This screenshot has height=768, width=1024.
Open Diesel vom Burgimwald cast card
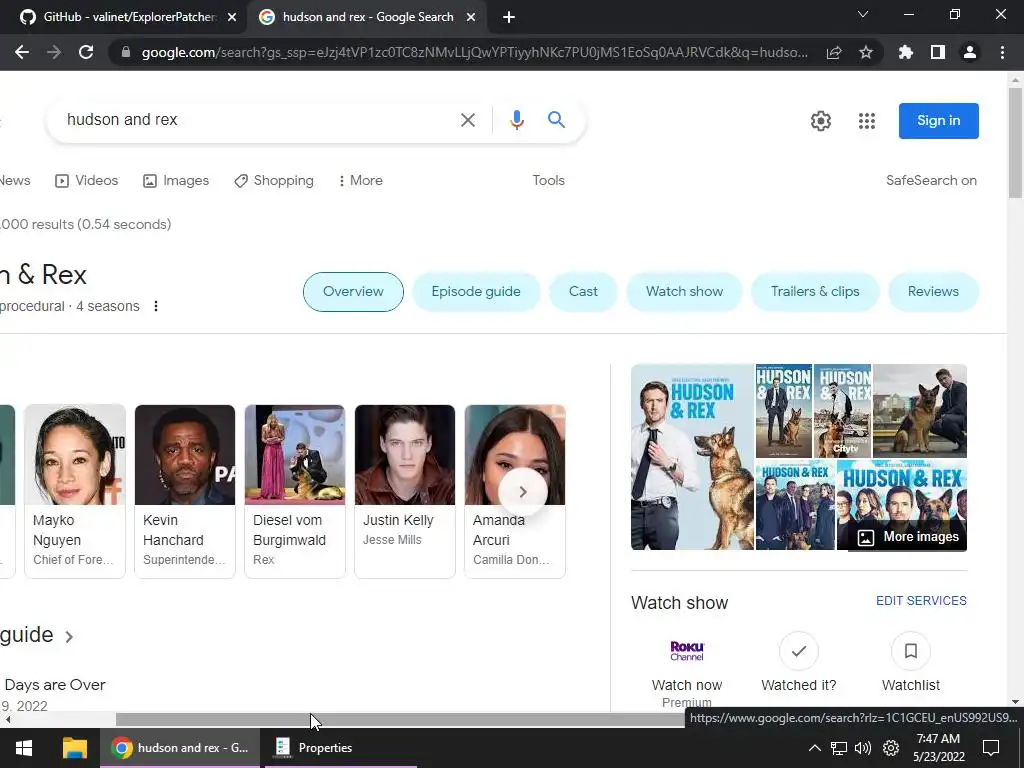tap(295, 491)
